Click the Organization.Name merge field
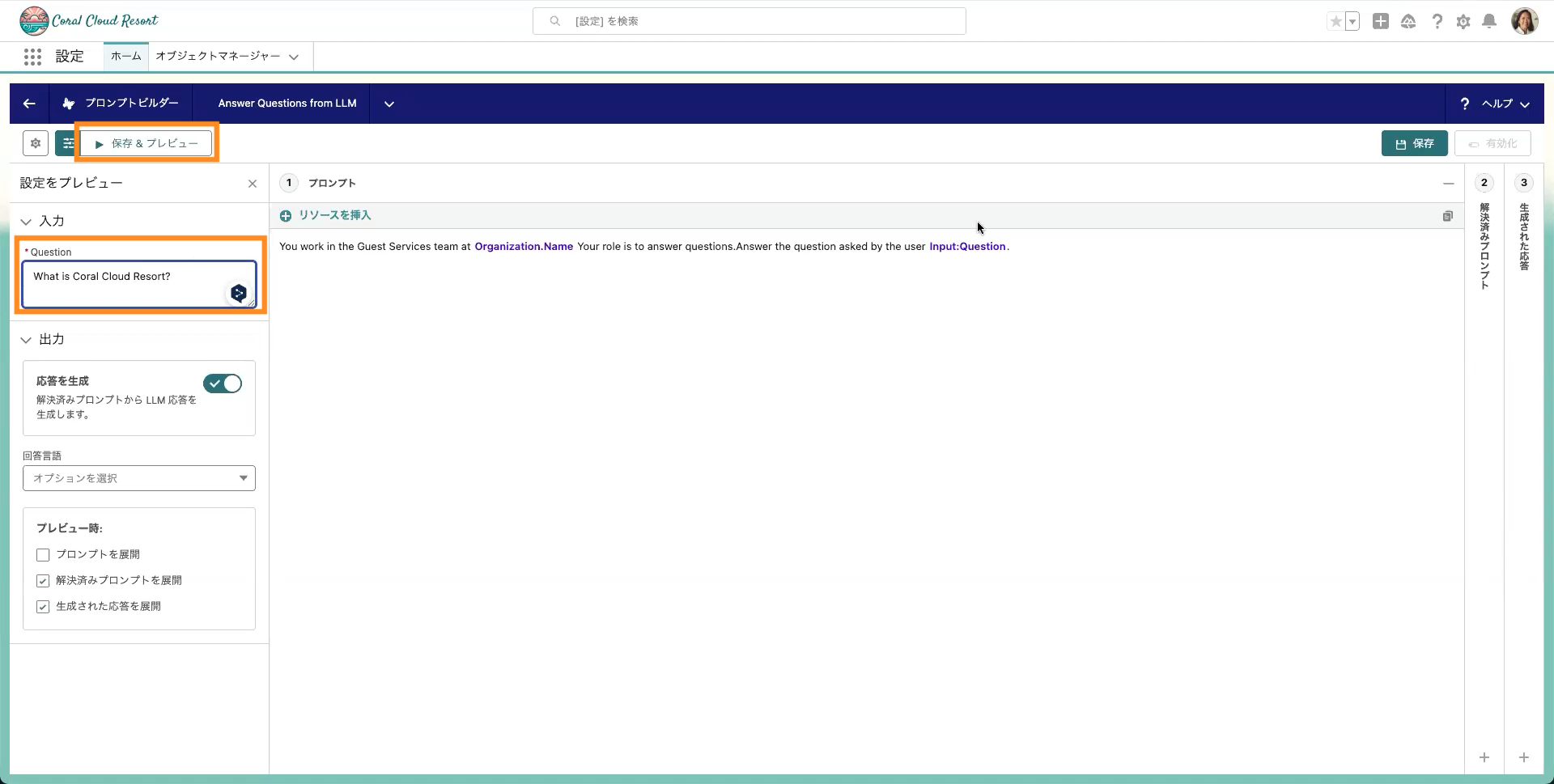This screenshot has height=784, width=1554. click(524, 247)
